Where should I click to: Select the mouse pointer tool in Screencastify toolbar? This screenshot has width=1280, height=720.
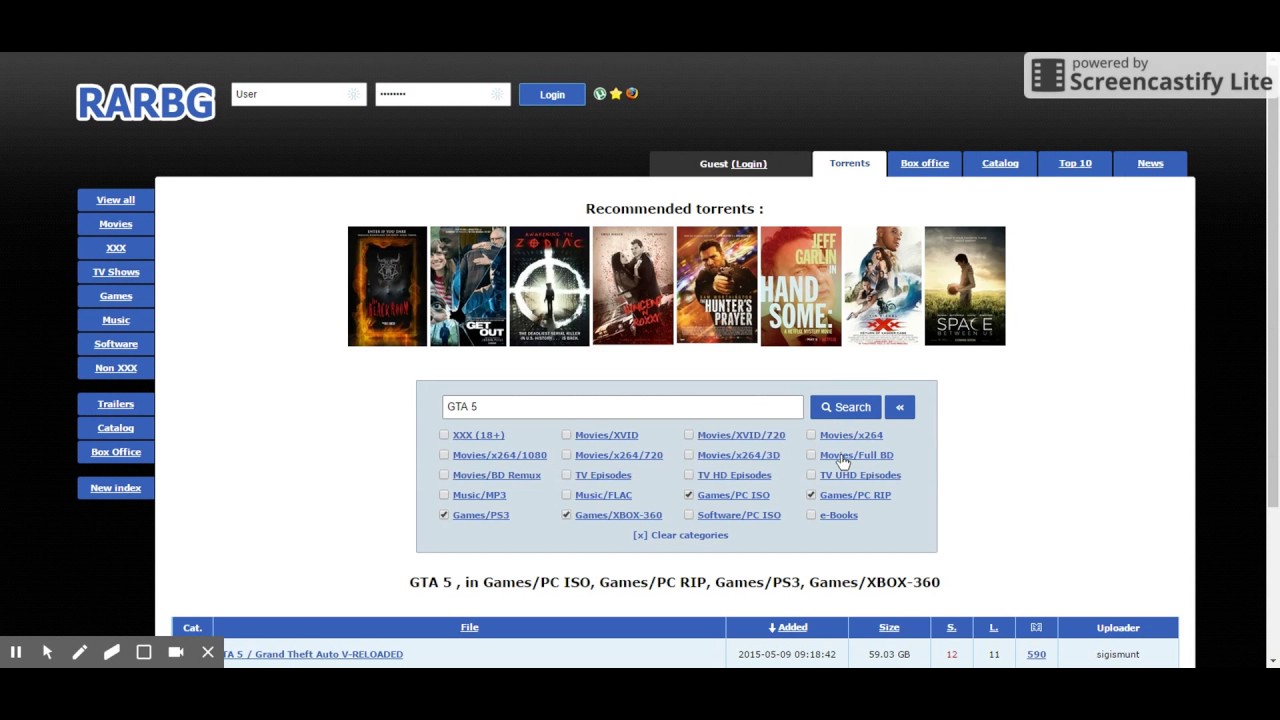point(47,652)
